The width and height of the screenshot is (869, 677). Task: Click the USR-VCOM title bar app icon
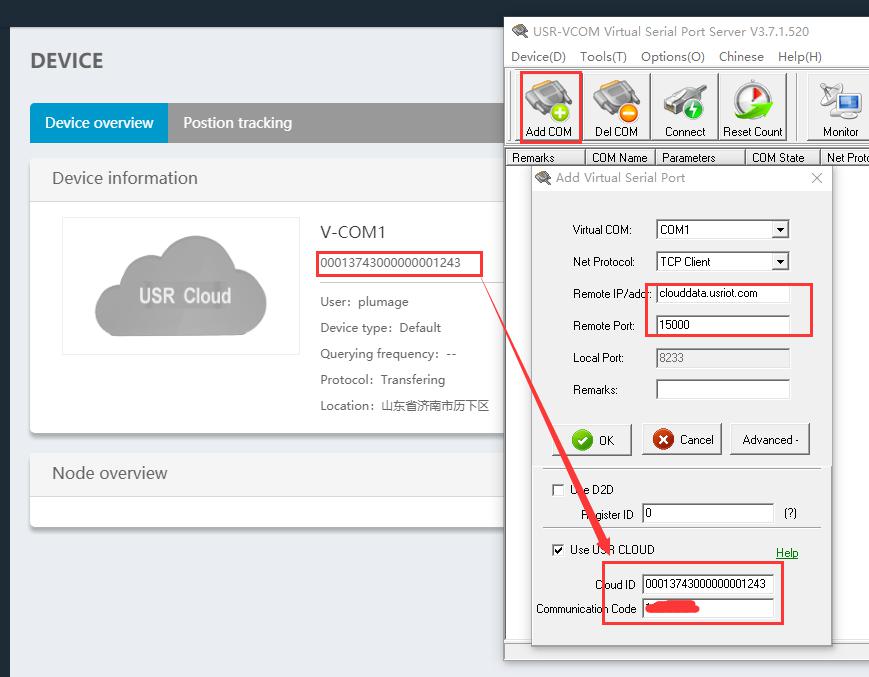[520, 31]
